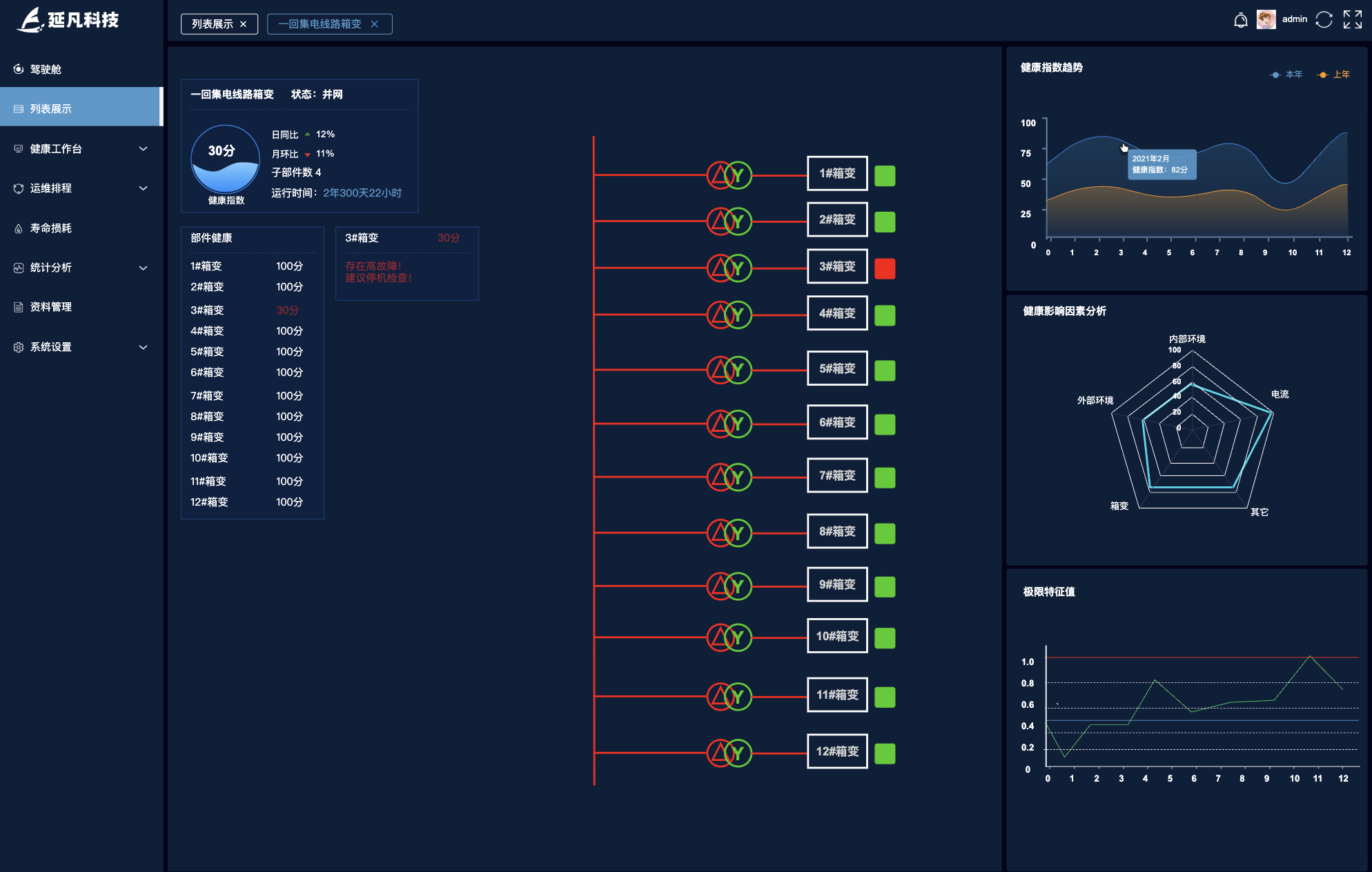
Task: Open 寿命损耗 from the sidebar
Action: [x=50, y=228]
